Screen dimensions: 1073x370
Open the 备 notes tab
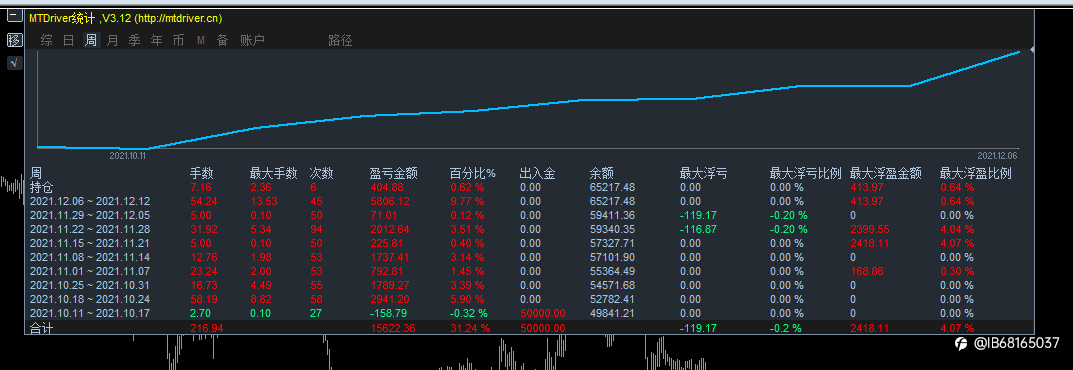[222, 40]
